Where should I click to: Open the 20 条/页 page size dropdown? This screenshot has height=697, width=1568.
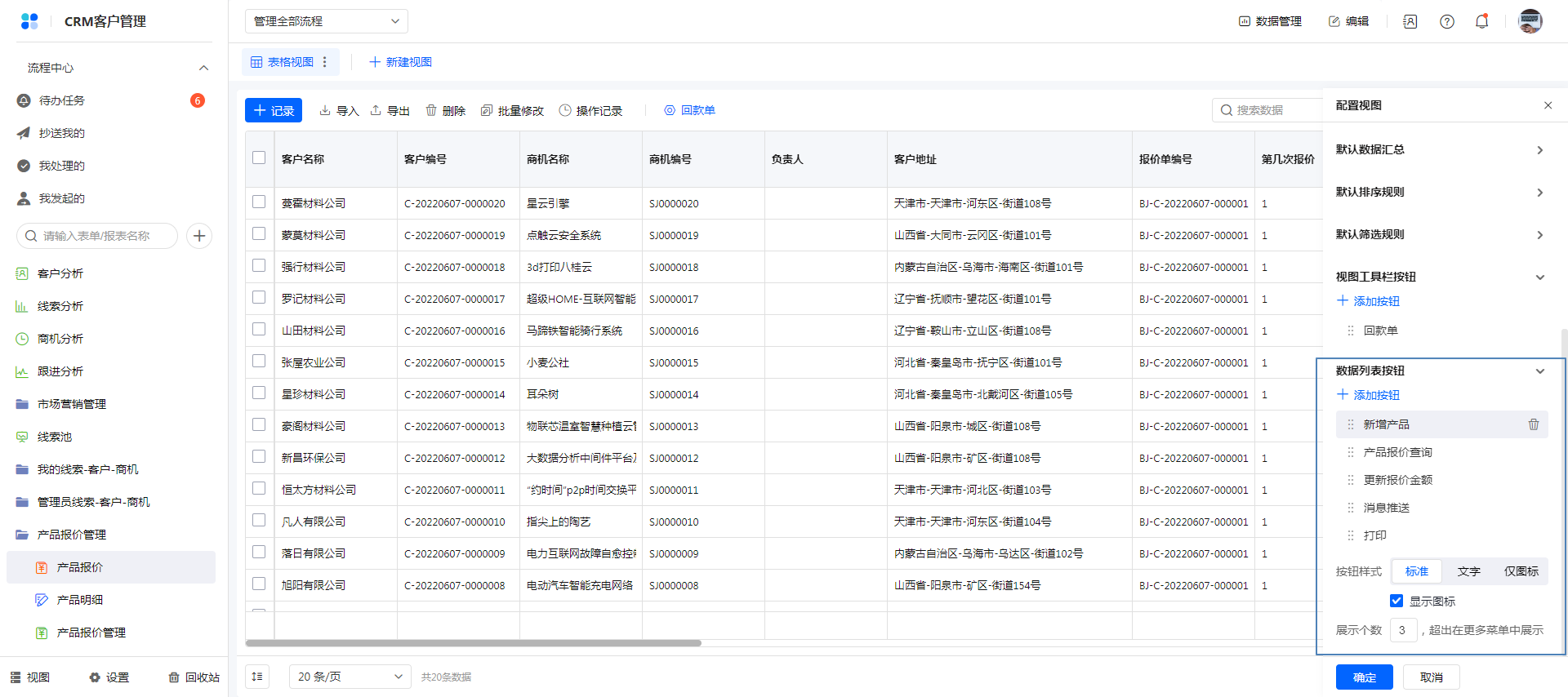coord(350,677)
